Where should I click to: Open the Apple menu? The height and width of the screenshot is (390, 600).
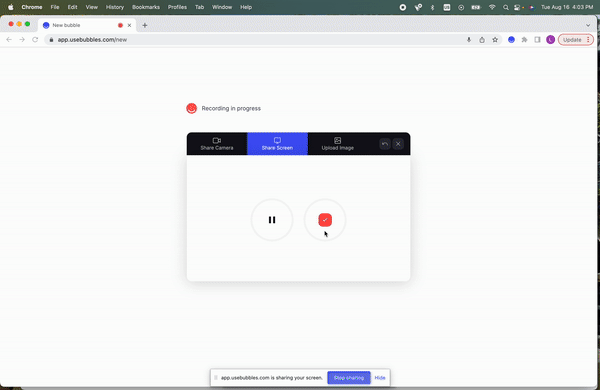click(11, 7)
